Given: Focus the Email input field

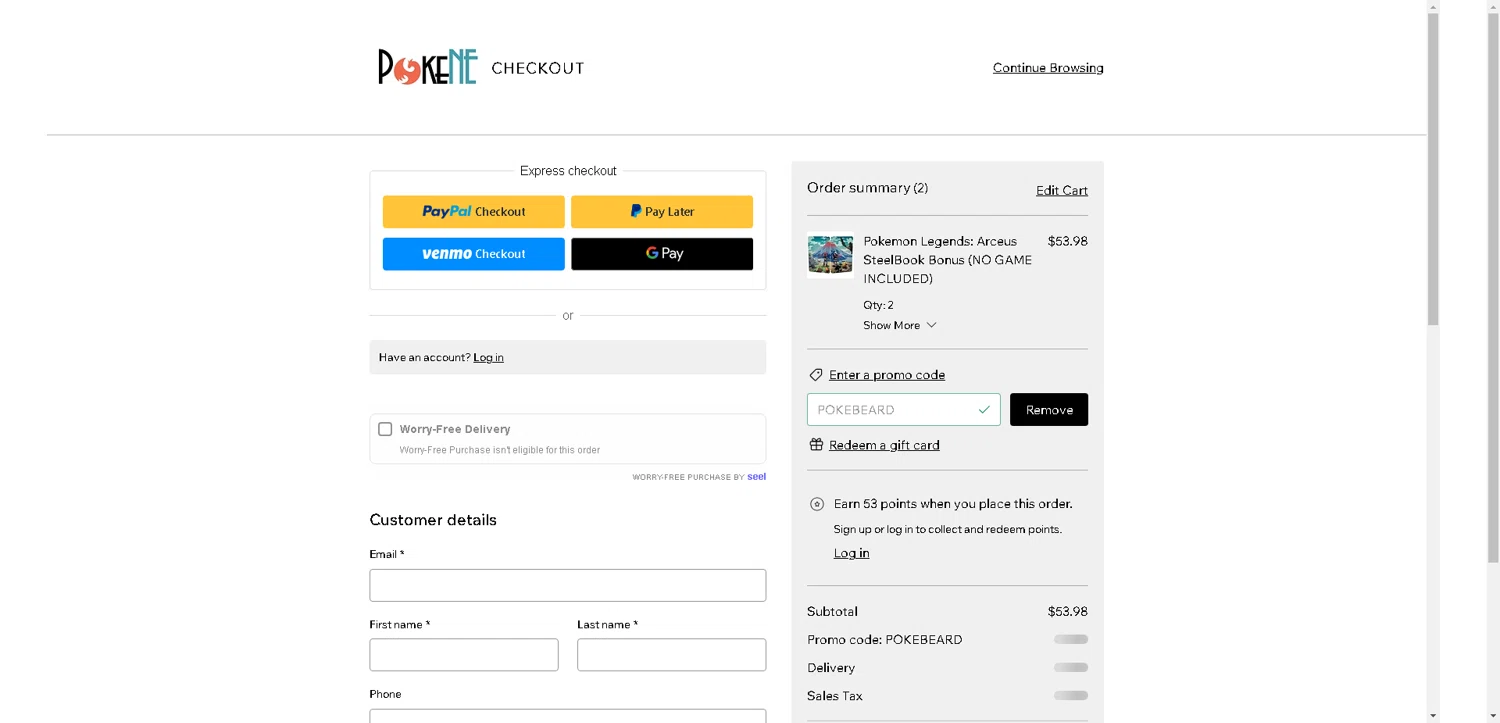Looking at the screenshot, I should click(568, 585).
